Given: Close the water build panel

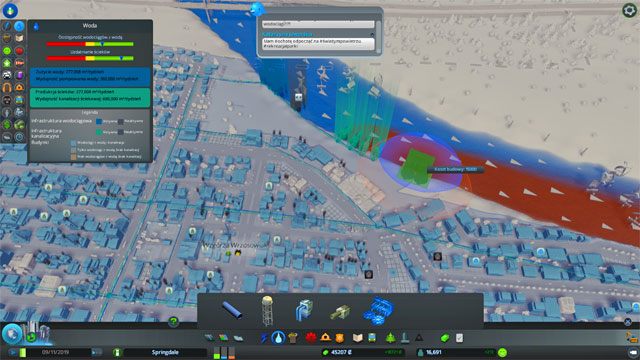Looking at the screenshot, I should coord(628,322).
